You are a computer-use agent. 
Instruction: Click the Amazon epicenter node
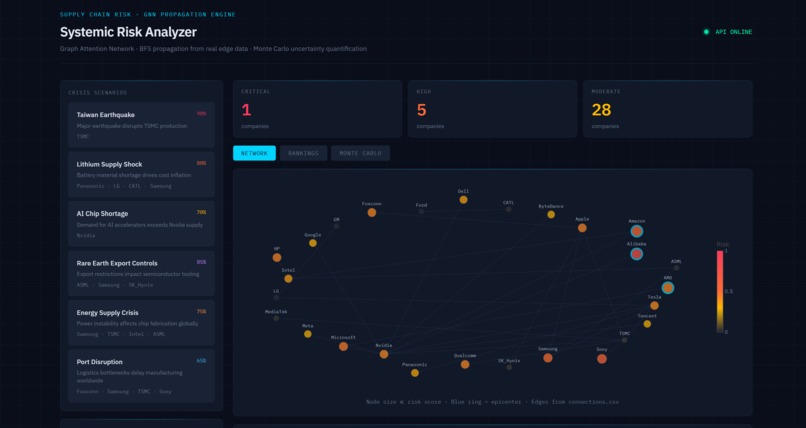click(637, 231)
